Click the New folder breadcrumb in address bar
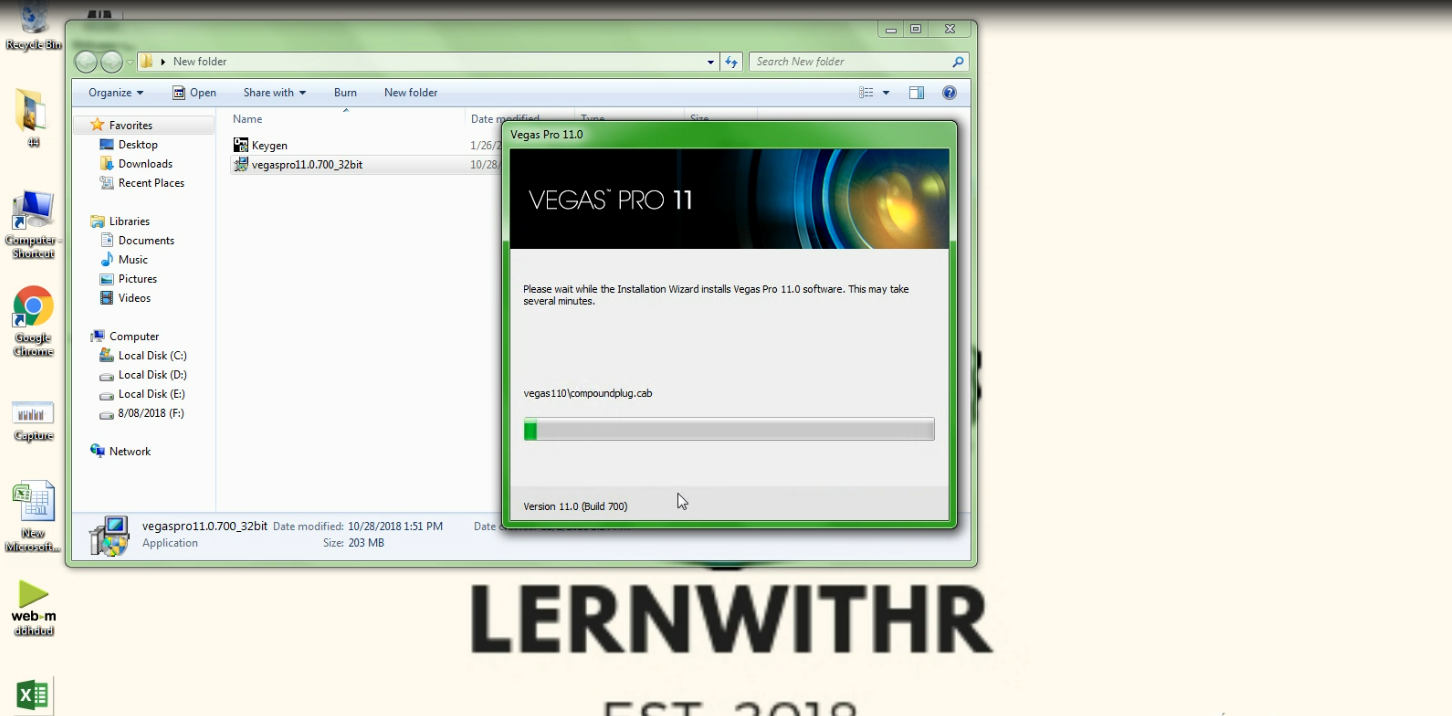The height and width of the screenshot is (716, 1452). [x=200, y=62]
